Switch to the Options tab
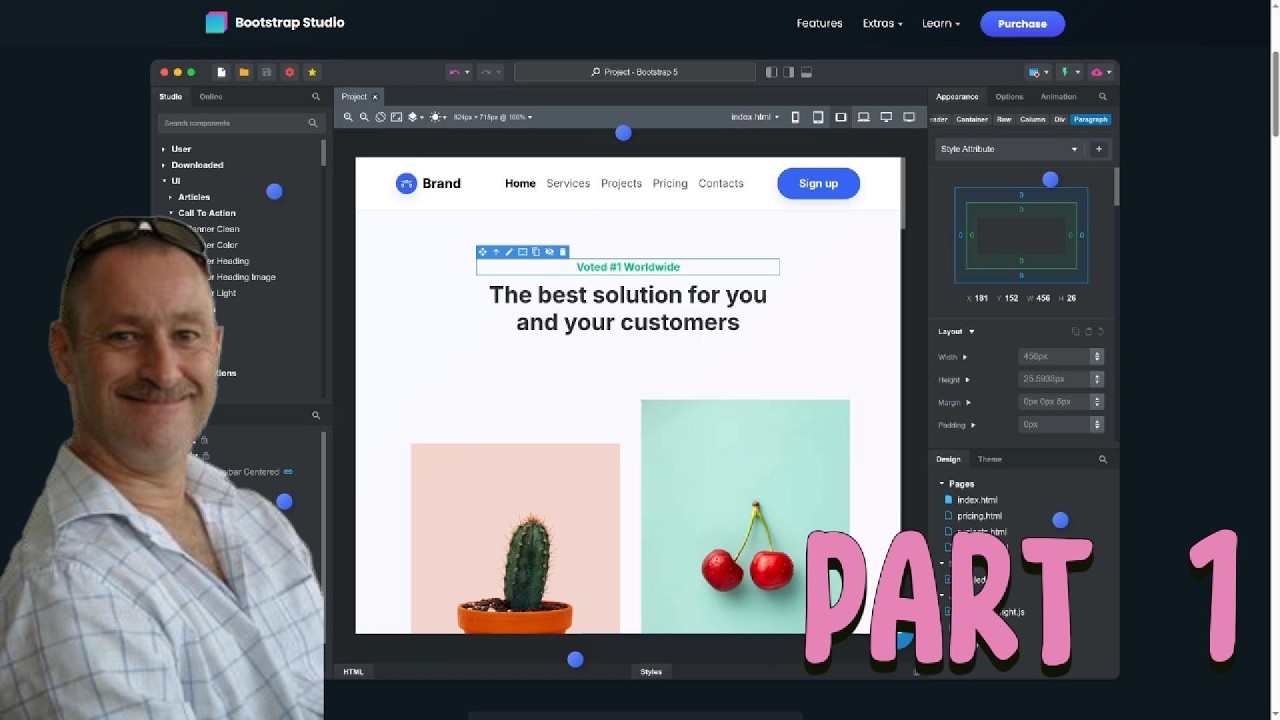The width and height of the screenshot is (1280, 720). click(1009, 97)
